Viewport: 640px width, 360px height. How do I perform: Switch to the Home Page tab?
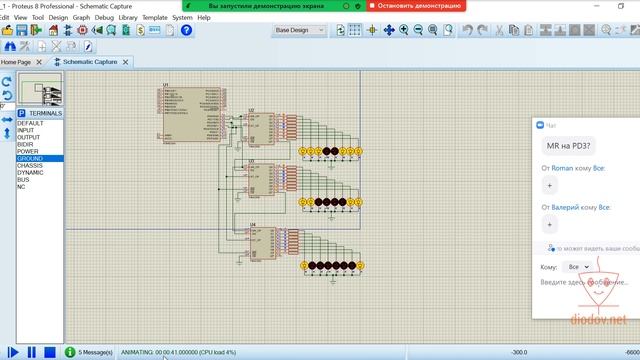point(16,62)
